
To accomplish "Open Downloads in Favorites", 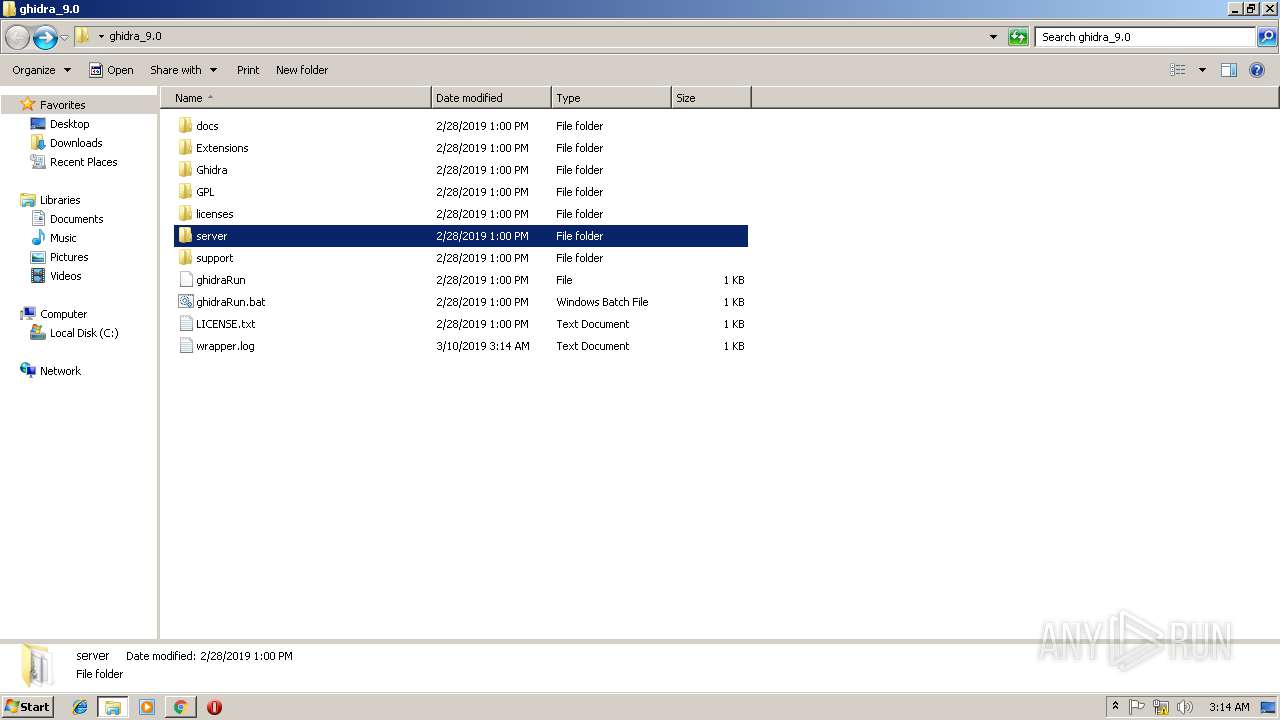I will coord(76,143).
